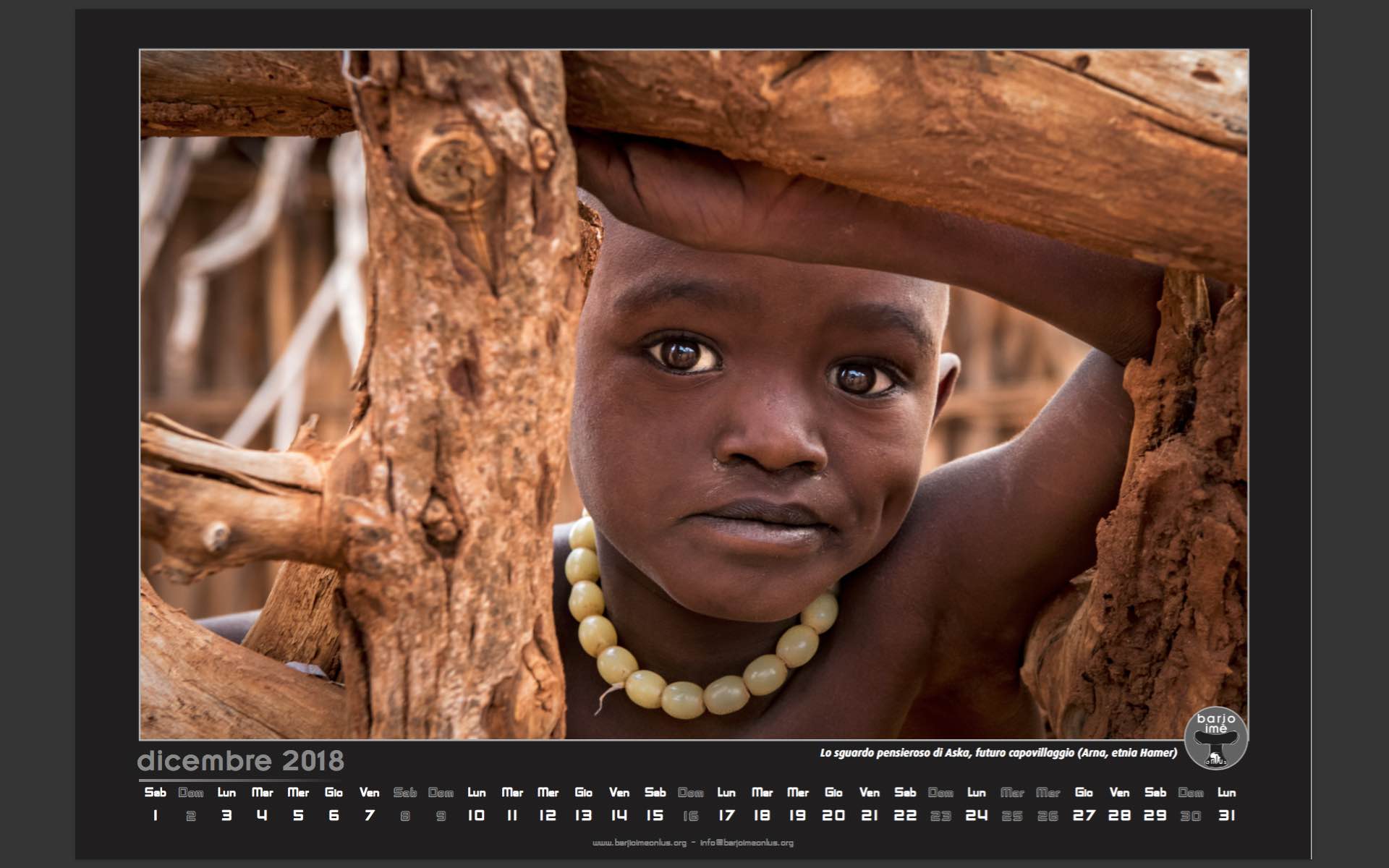Click the greyed-out Sunday date 16
Screen dimensions: 1389x868
click(691, 816)
